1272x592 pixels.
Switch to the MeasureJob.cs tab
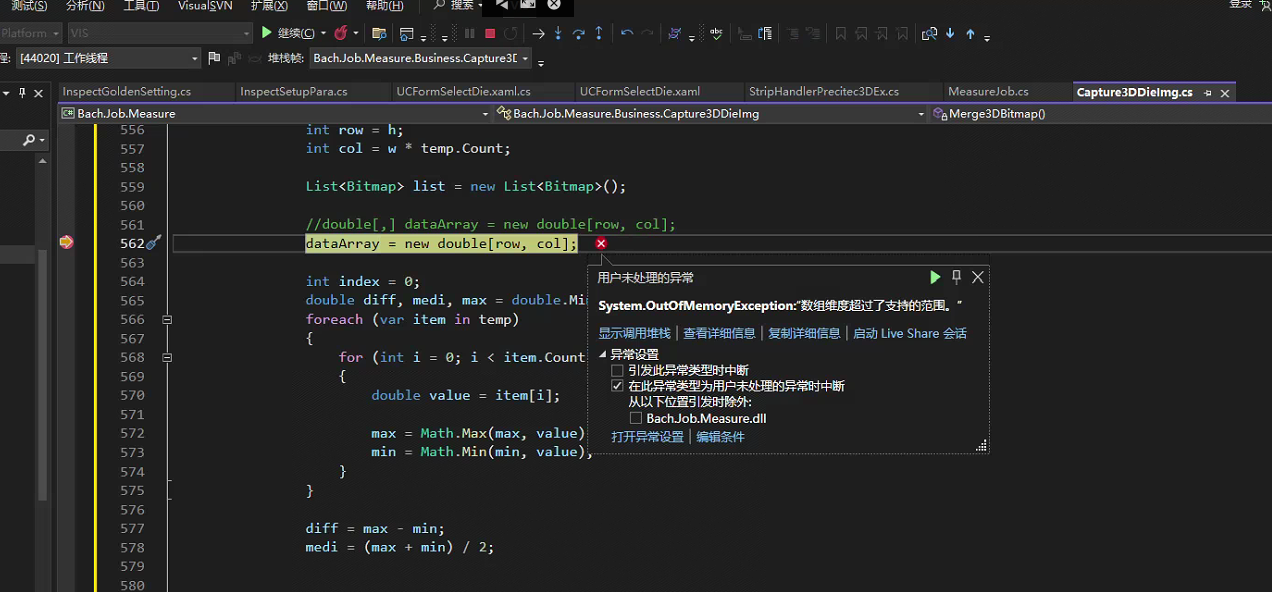click(987, 92)
